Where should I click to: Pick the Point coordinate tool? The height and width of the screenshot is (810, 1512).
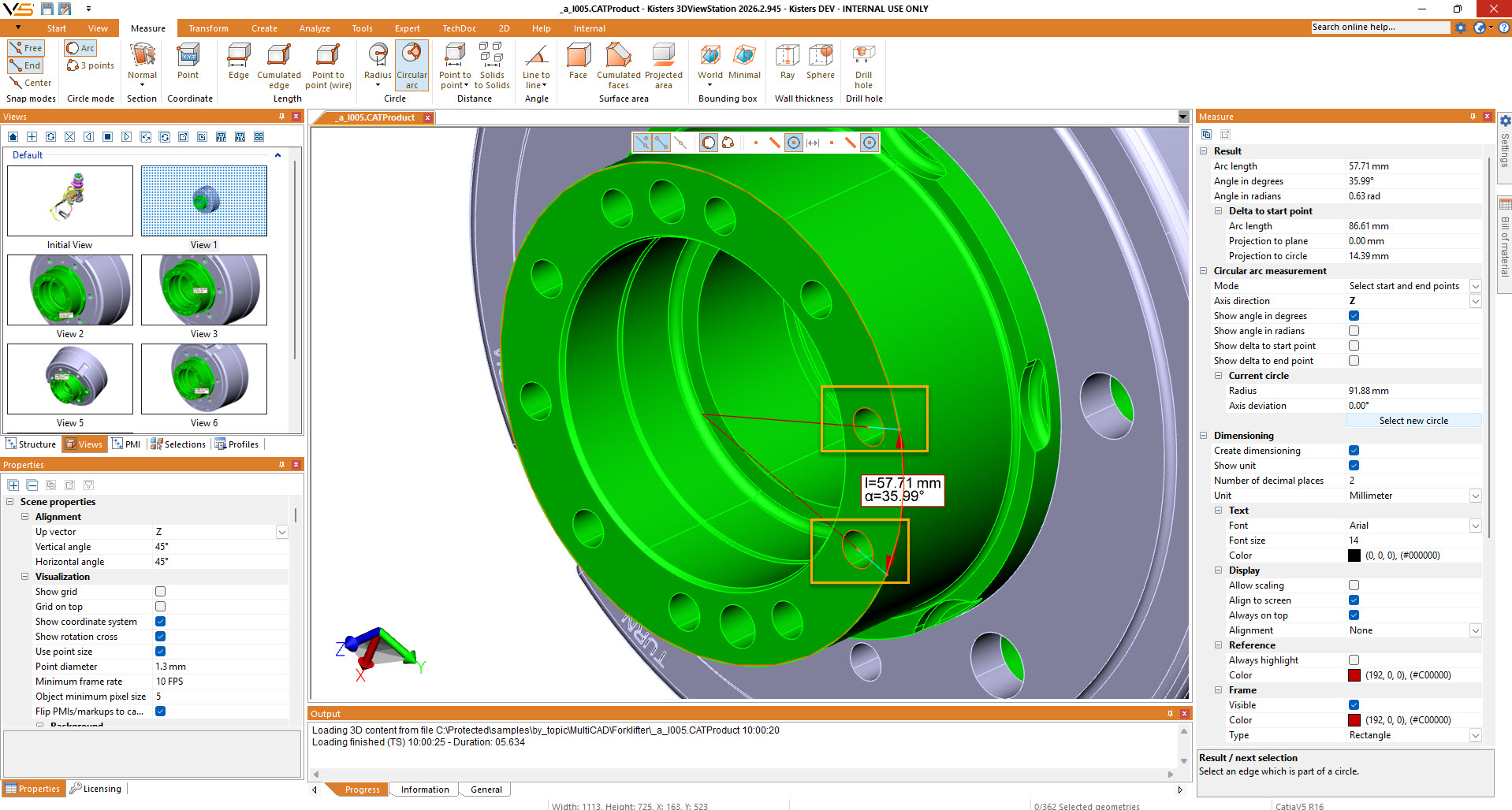[188, 61]
